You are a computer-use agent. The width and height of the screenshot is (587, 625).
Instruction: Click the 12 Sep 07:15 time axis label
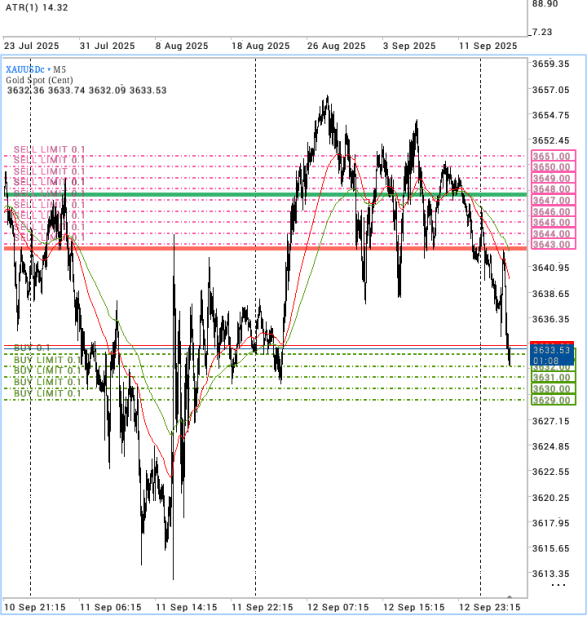(x=338, y=607)
